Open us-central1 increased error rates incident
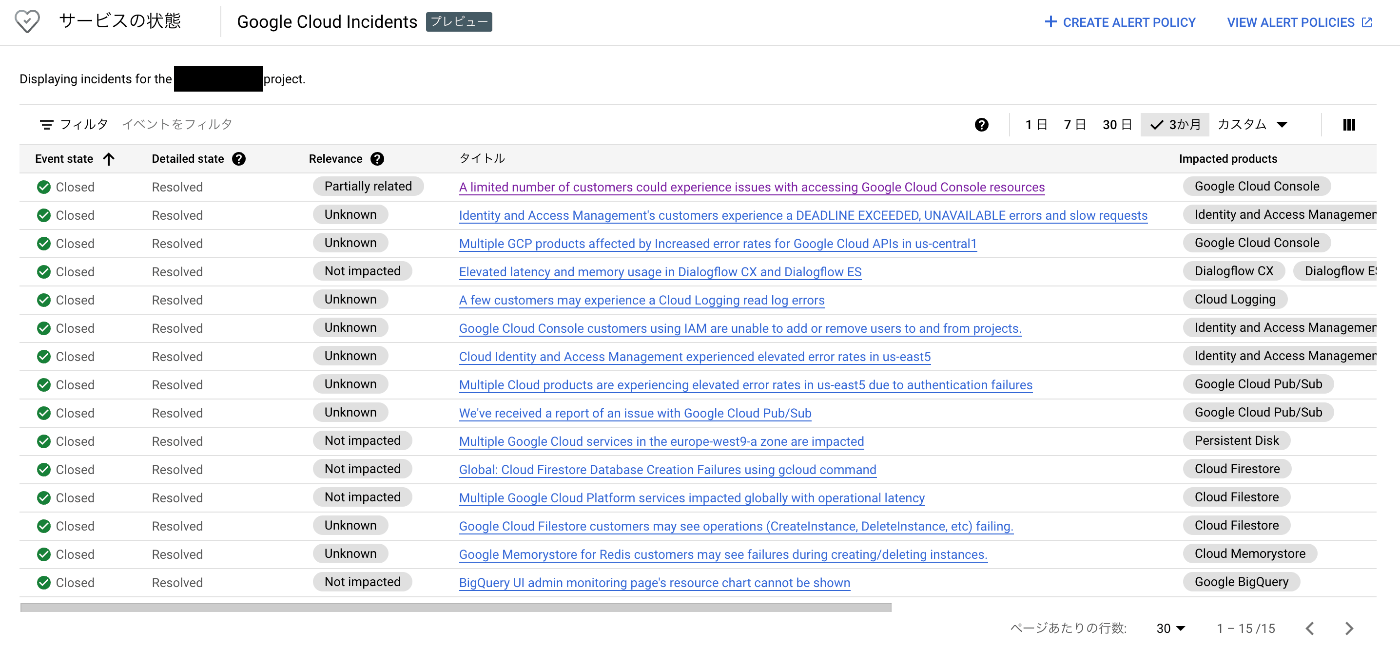The image size is (1400, 647). [x=718, y=244]
